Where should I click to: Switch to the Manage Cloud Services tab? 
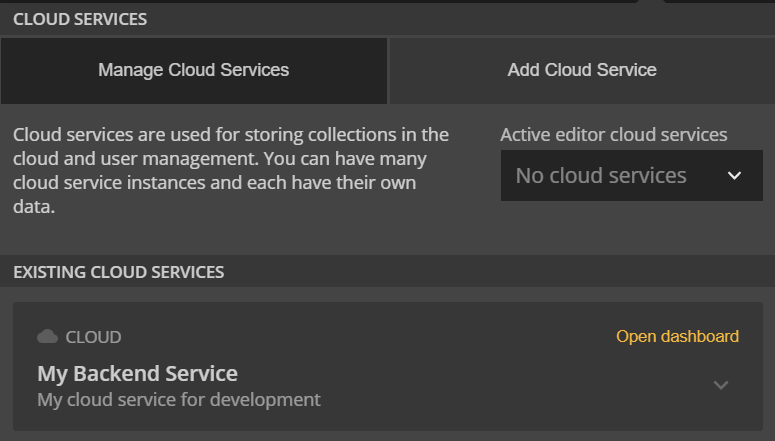point(194,71)
